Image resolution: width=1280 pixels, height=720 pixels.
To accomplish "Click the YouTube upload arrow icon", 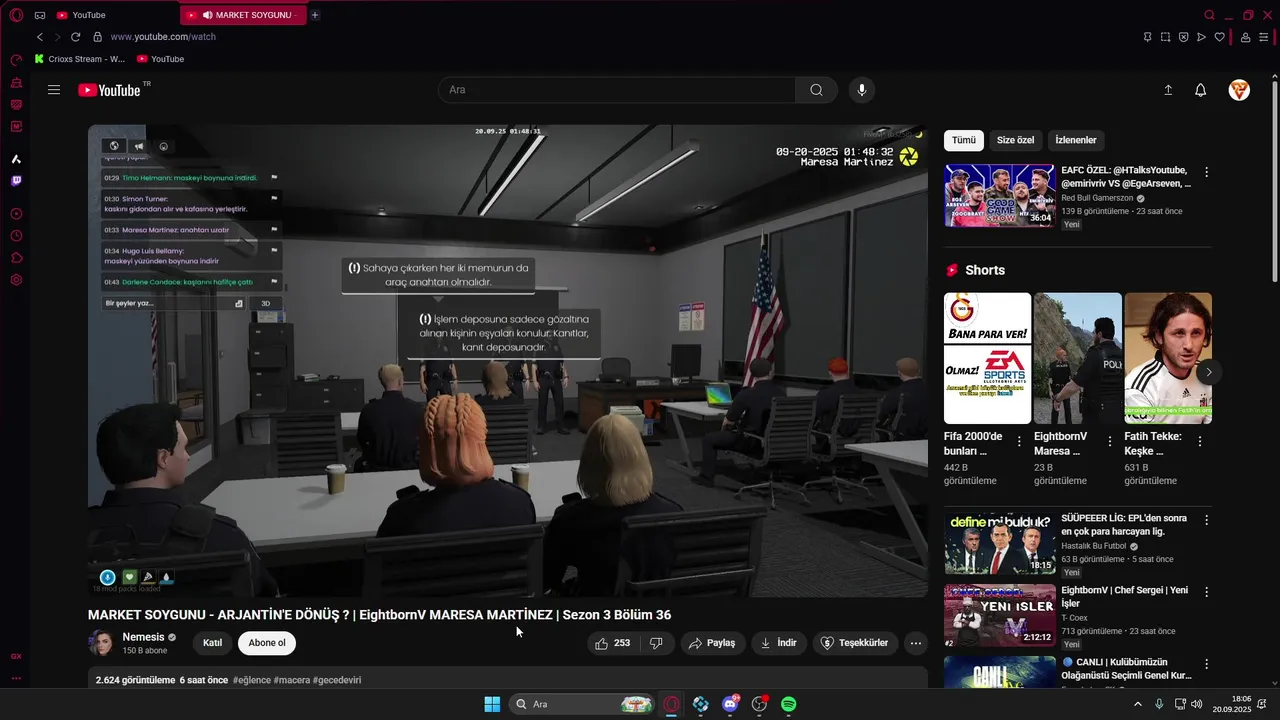I will [x=1167, y=90].
